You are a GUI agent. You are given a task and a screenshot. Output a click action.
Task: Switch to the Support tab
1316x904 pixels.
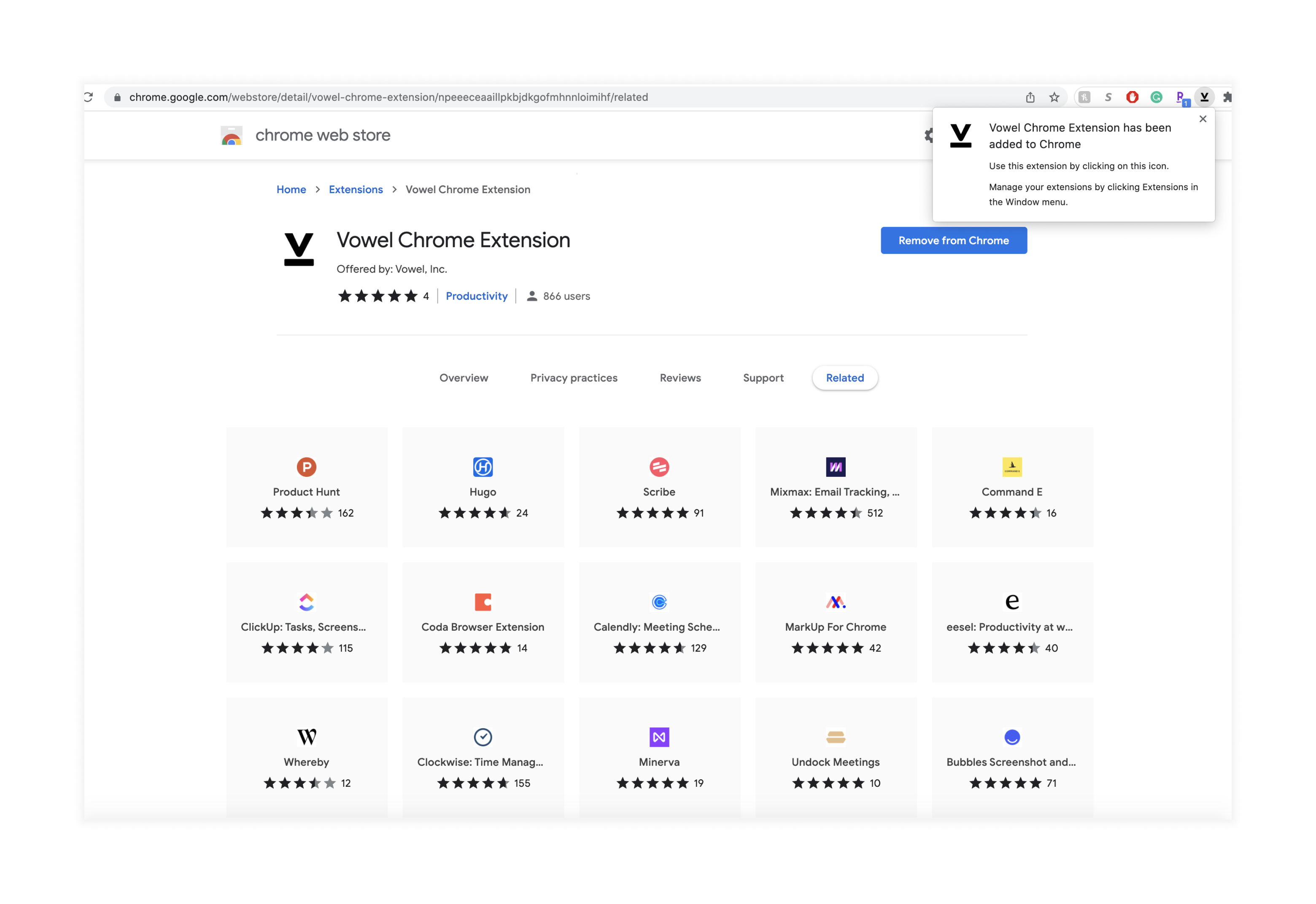[x=763, y=378]
